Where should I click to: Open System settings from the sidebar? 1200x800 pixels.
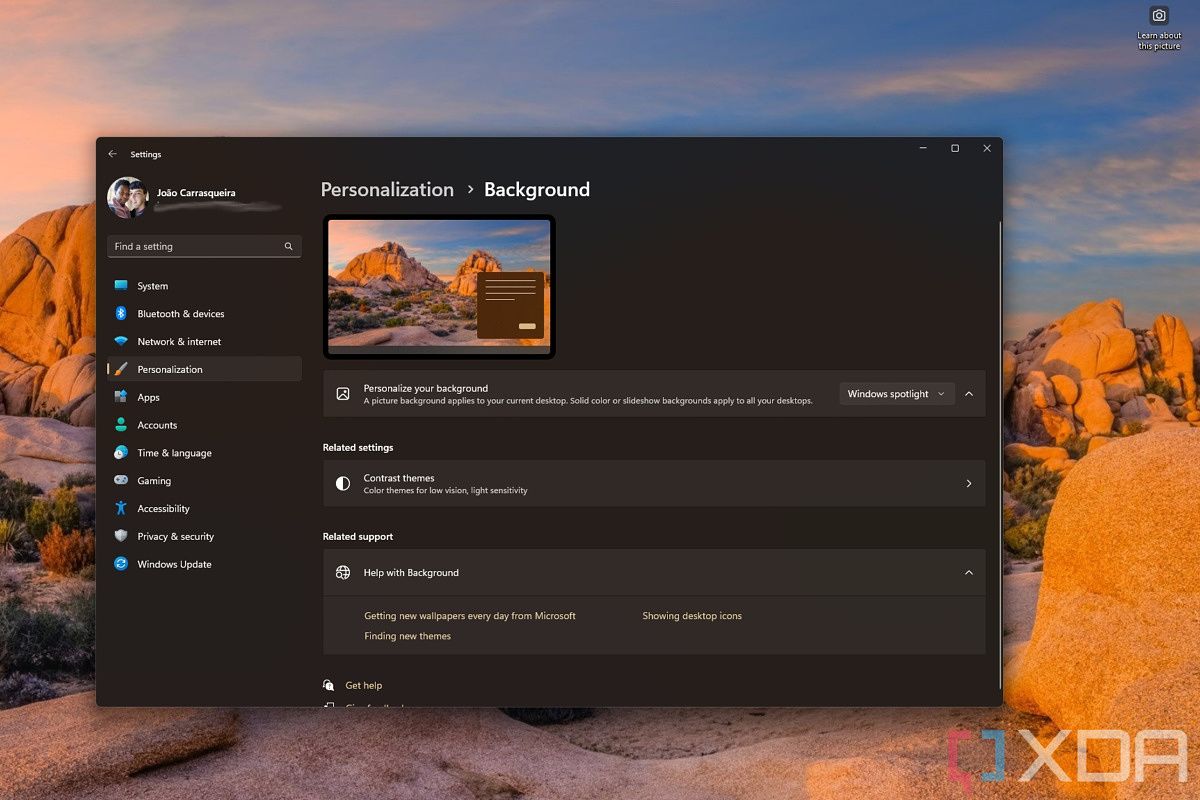pyautogui.click(x=152, y=285)
